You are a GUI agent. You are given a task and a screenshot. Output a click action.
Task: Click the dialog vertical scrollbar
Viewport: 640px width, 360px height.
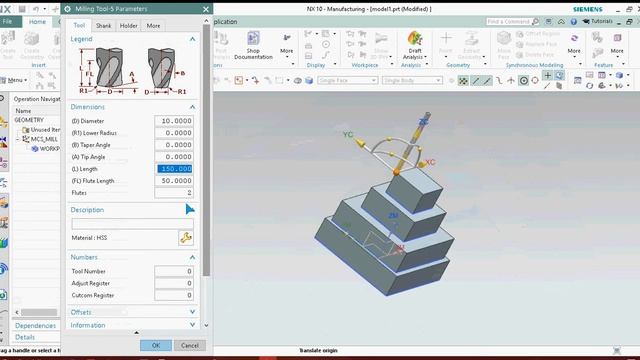pyautogui.click(x=206, y=151)
